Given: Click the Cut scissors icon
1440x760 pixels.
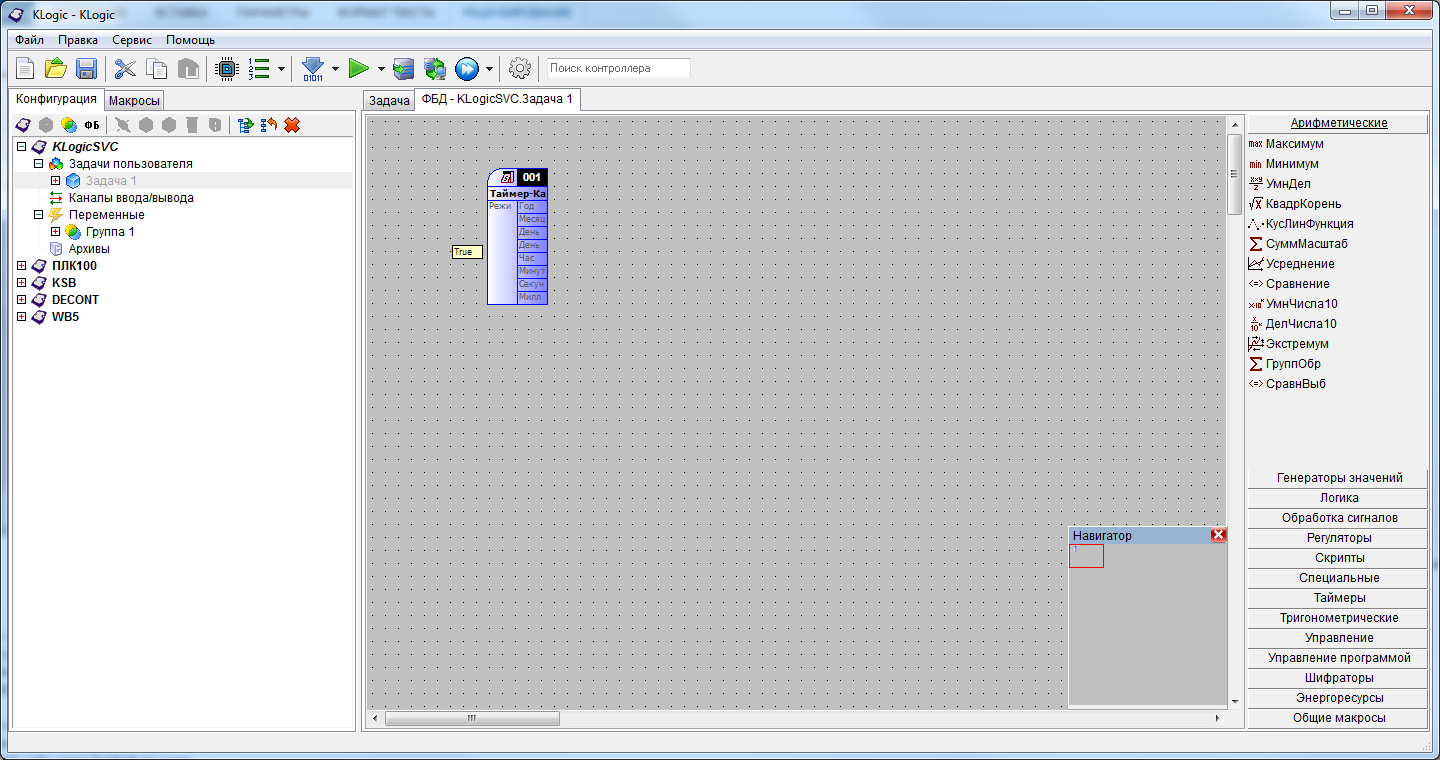Looking at the screenshot, I should [125, 69].
